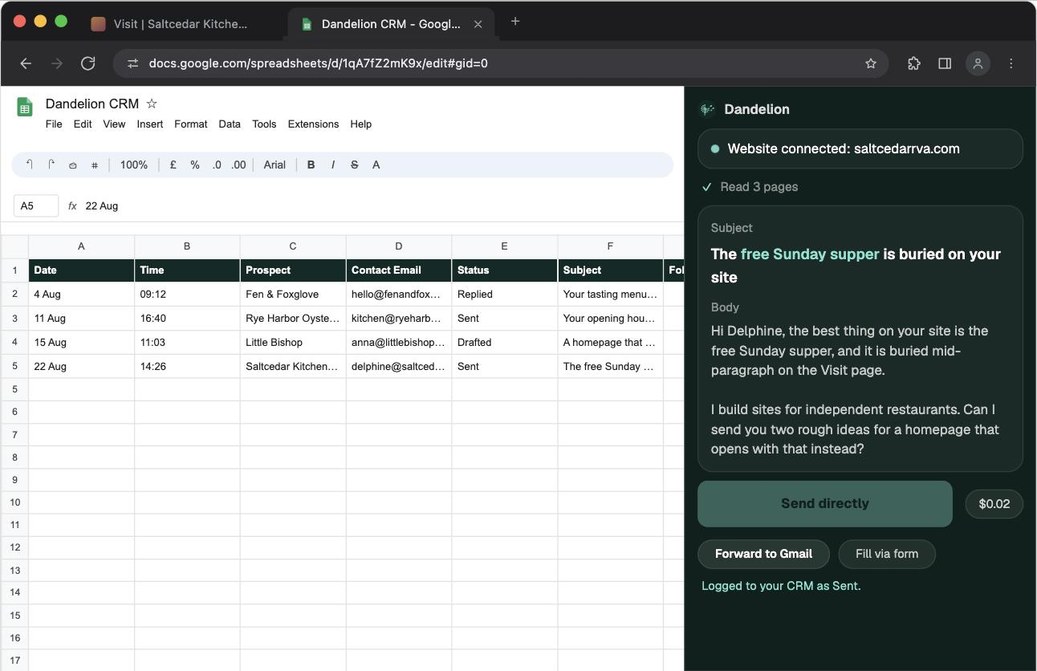
Task: Click the Google Sheets logo icon
Action: (25, 106)
